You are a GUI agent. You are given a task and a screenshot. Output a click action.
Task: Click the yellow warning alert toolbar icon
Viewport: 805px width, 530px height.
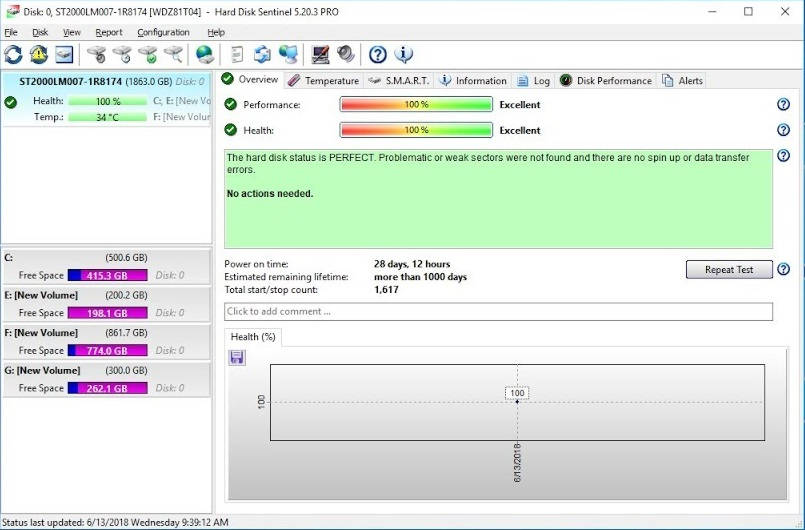[39, 54]
